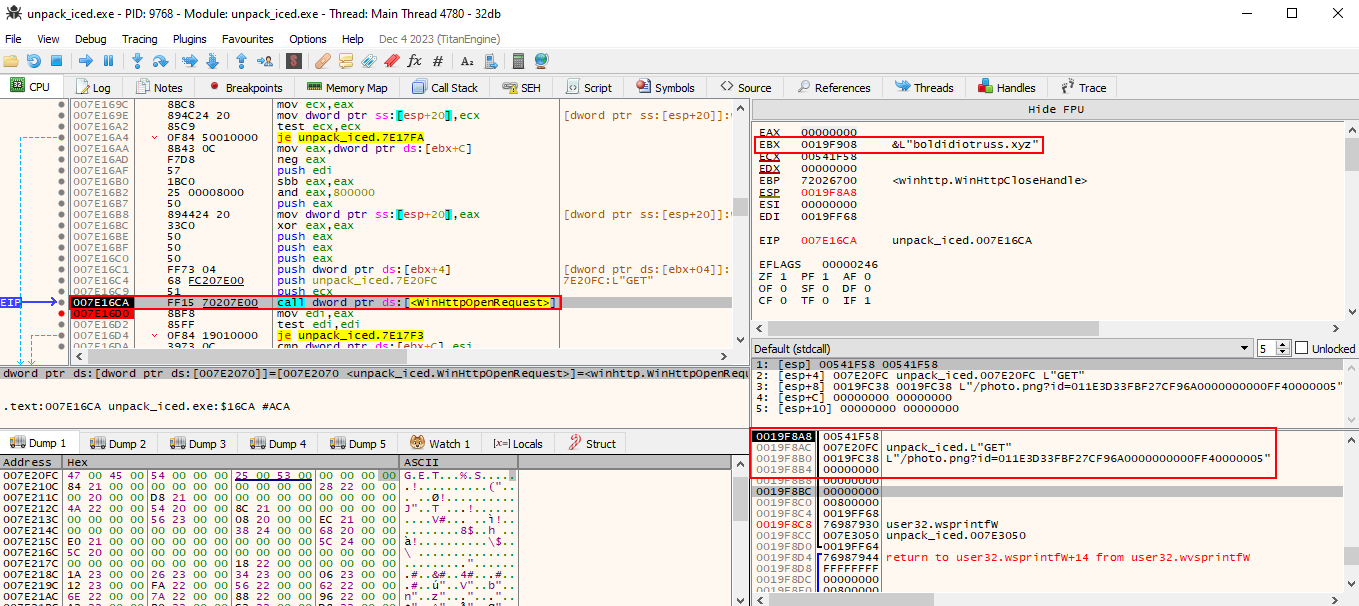Enable the Unlocked checkbox

coord(1301,347)
